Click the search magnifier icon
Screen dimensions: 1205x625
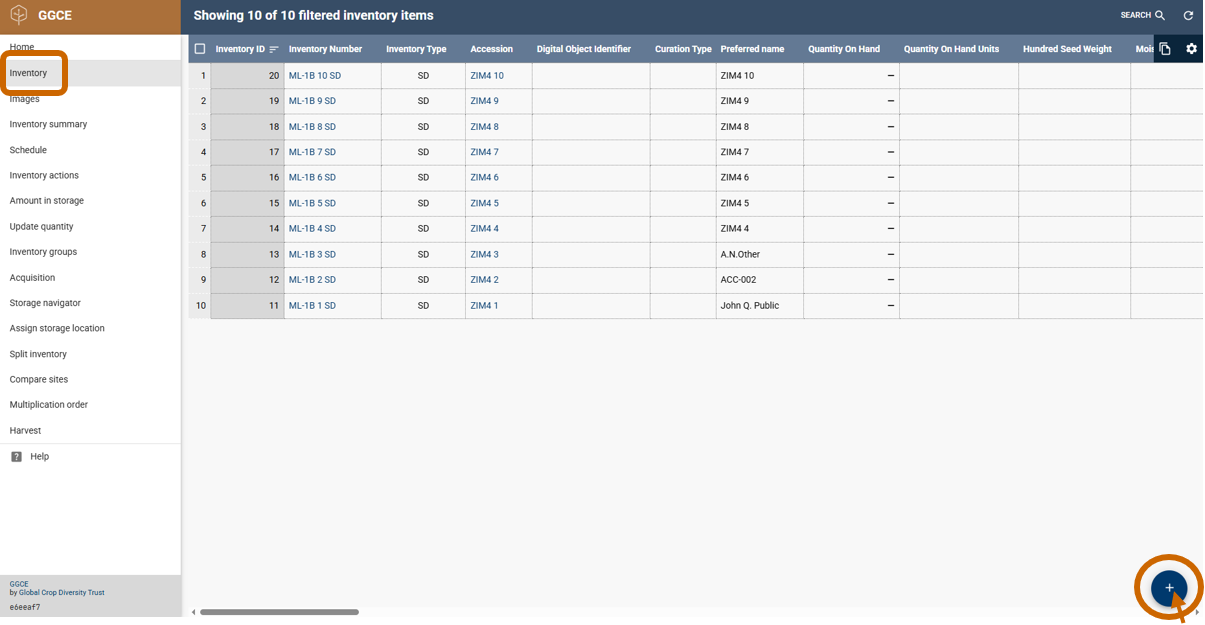[x=1160, y=16]
